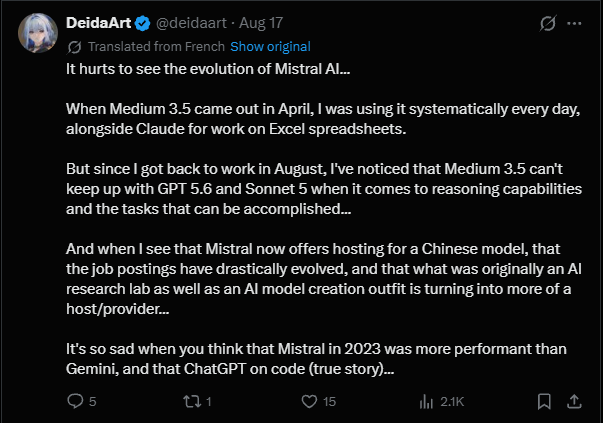Screen dimensions: 603x423
Task: Click the 2.1K views count
Action: (x=452, y=401)
